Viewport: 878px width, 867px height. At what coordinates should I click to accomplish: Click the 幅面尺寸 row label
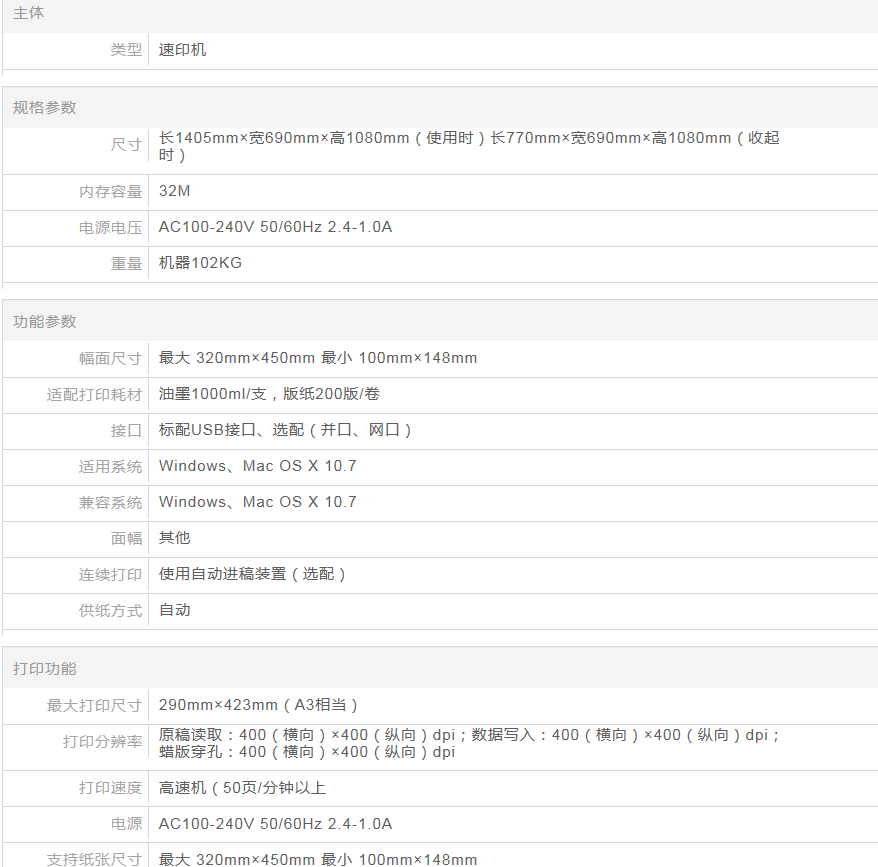(110, 359)
